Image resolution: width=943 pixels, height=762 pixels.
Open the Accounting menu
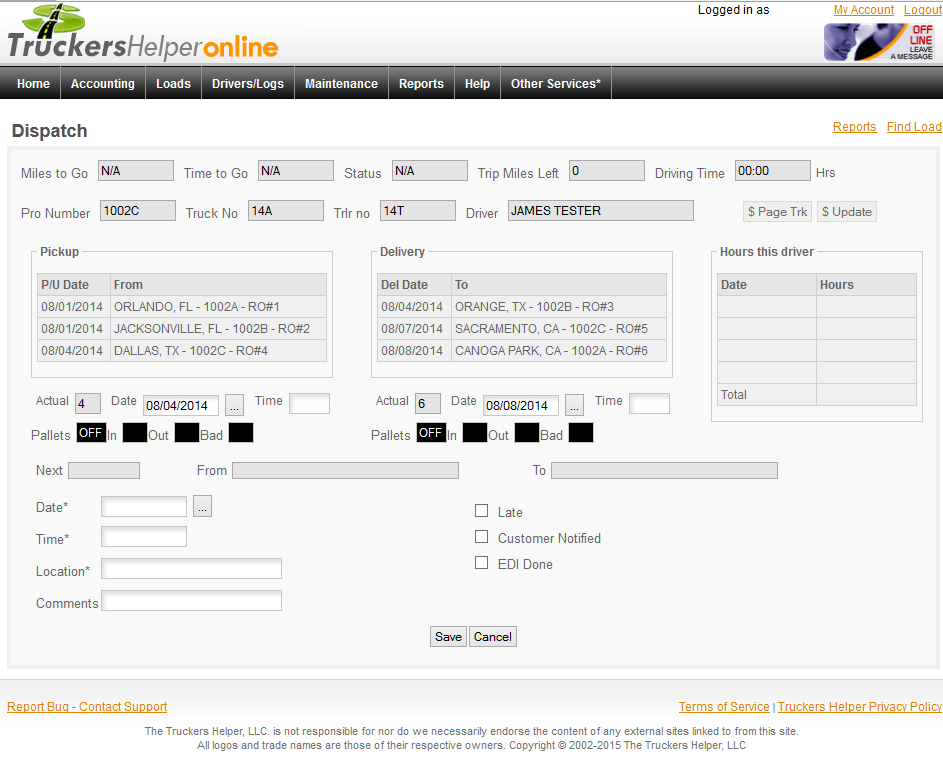pyautogui.click(x=103, y=84)
